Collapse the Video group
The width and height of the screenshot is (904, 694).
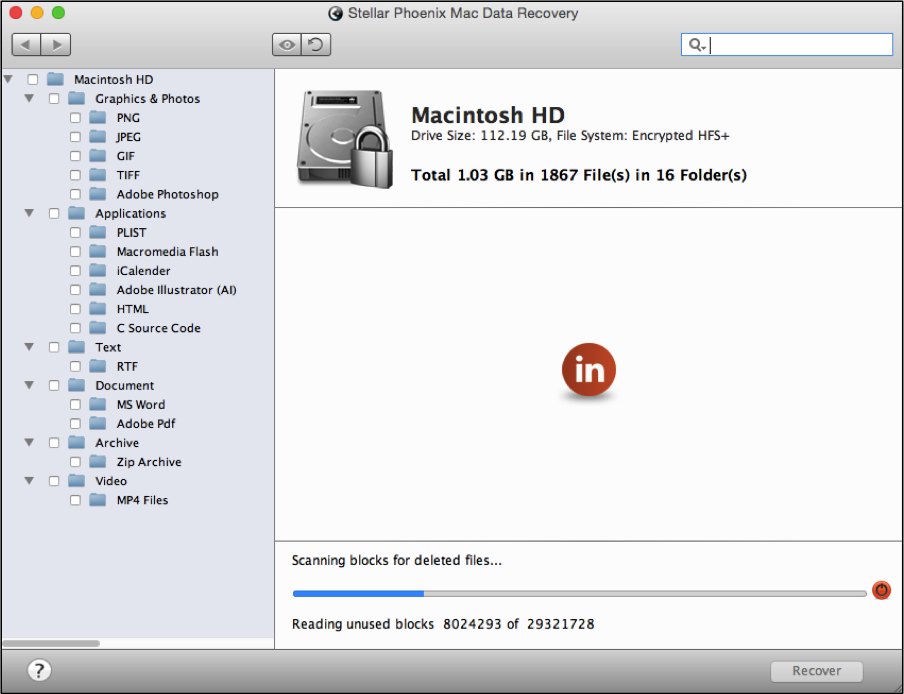29,480
